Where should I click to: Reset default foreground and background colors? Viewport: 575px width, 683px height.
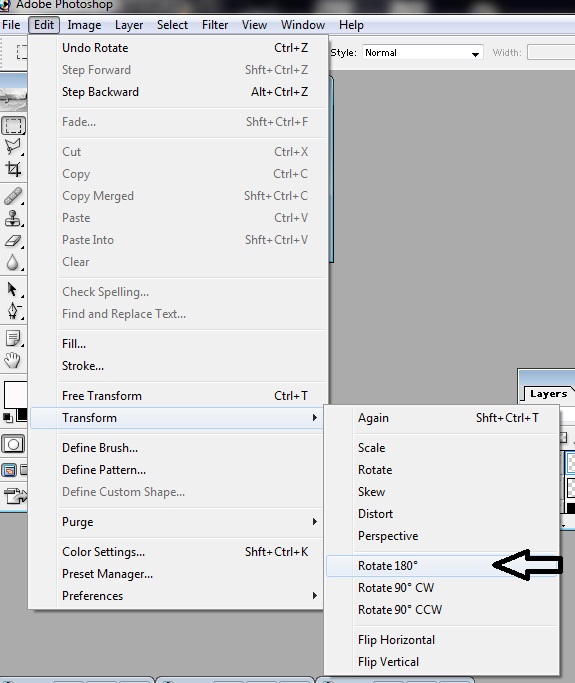coord(7,418)
